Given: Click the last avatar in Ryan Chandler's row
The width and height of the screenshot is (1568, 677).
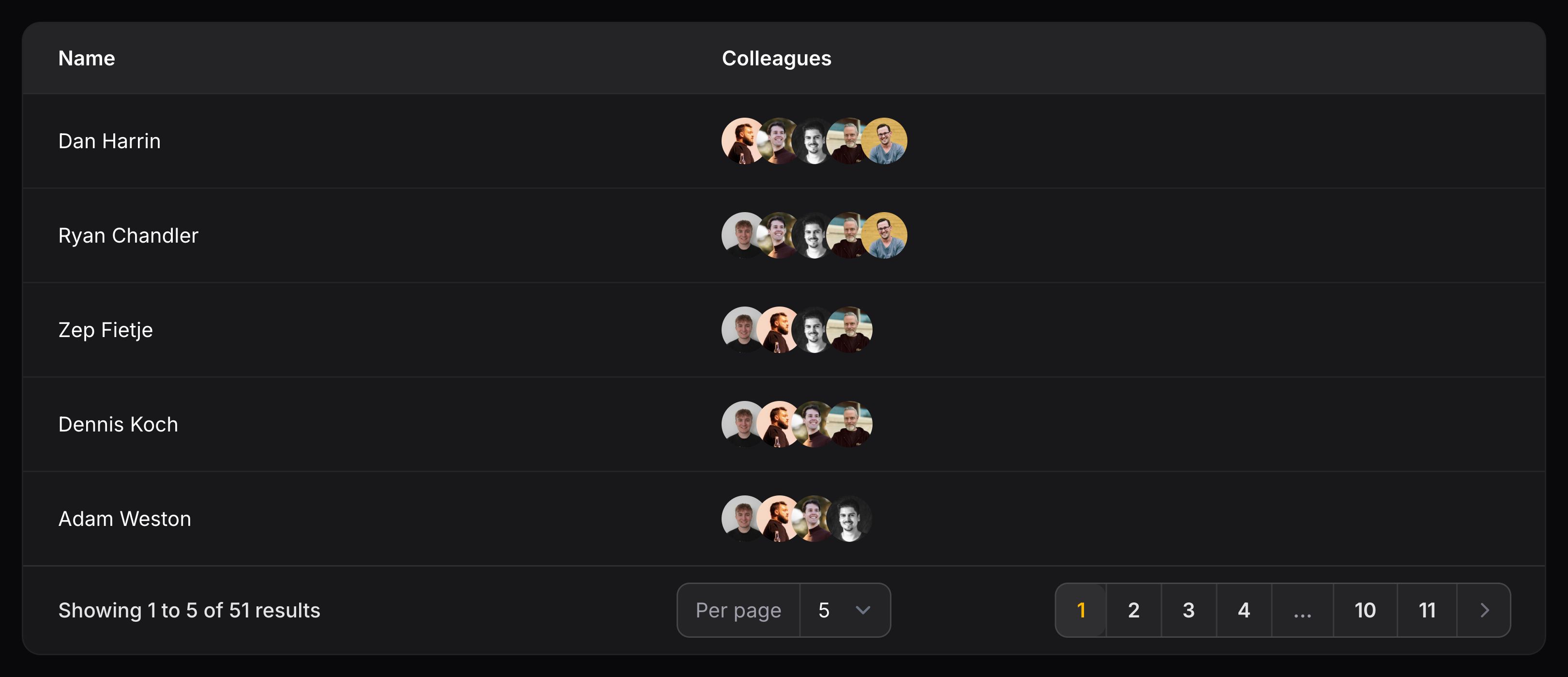Looking at the screenshot, I should click(x=884, y=235).
